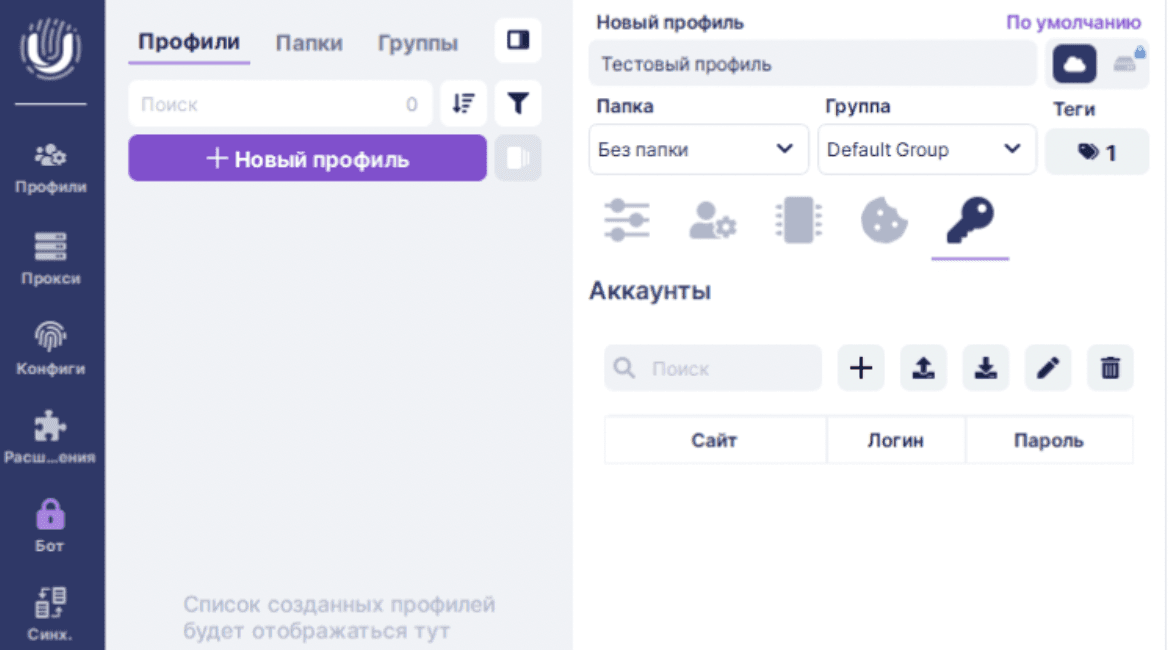Click the accounts upload arrow icon
Viewport: 1170px width, 651px height.
(924, 368)
